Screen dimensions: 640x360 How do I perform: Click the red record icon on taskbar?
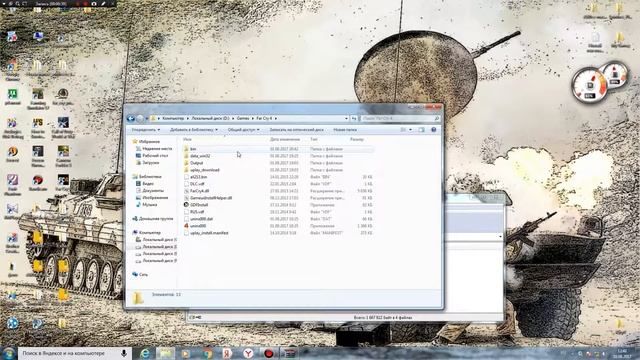(x=268, y=353)
